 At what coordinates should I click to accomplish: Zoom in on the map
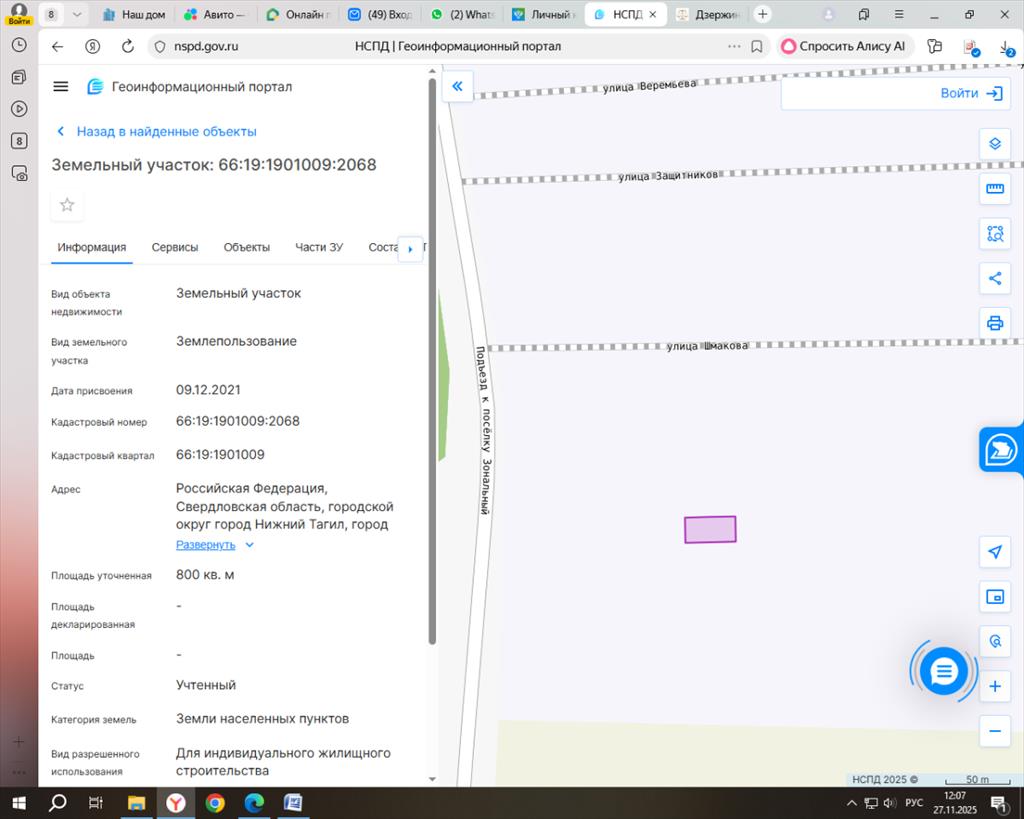click(994, 687)
